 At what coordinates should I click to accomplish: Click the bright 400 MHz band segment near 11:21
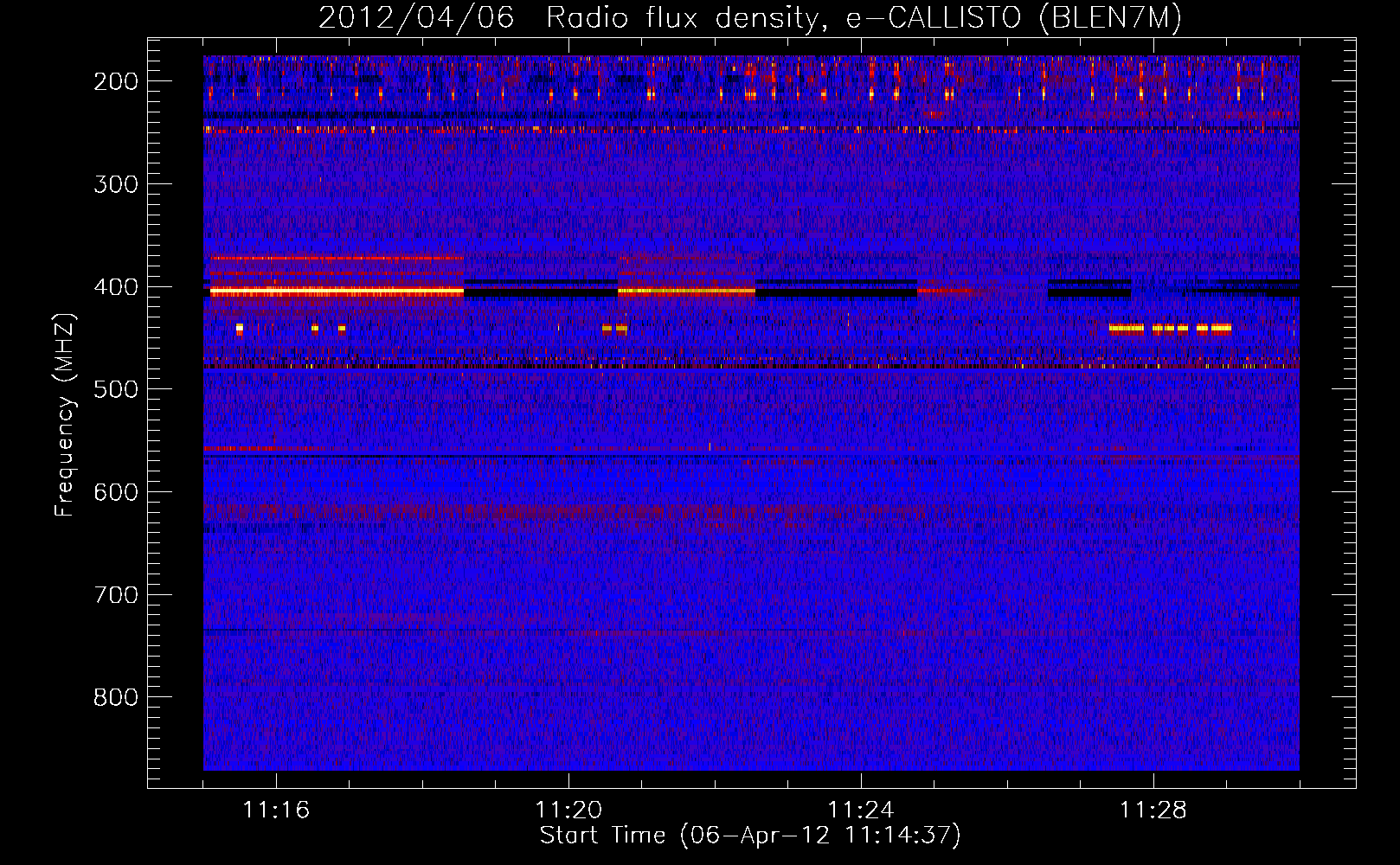click(686, 292)
